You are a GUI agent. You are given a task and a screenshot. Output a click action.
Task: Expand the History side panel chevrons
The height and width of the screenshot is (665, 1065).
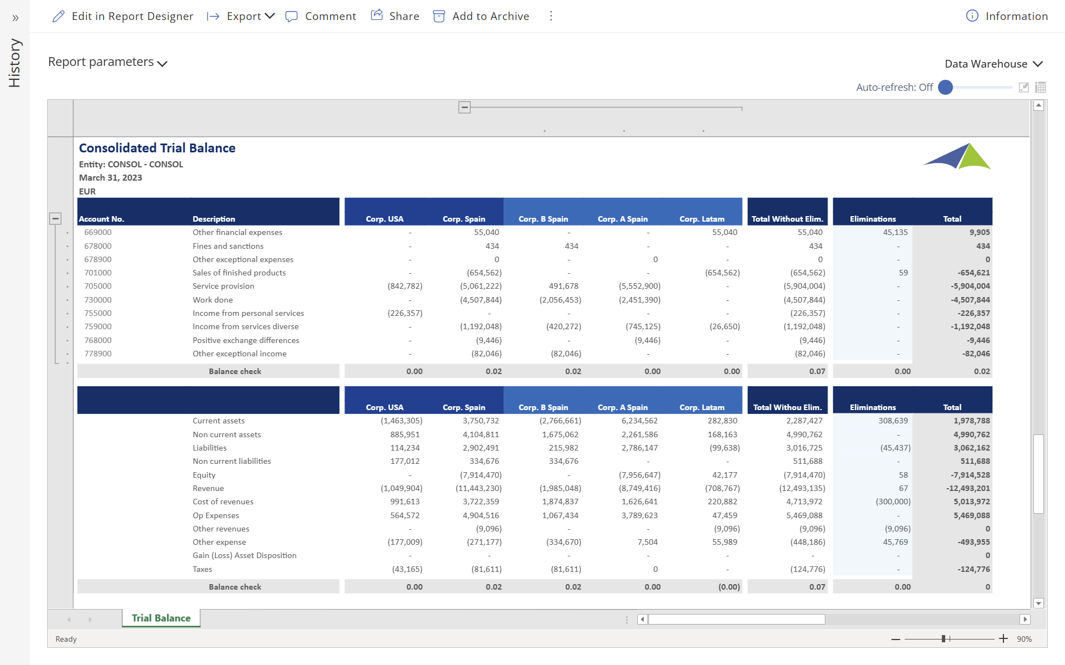[x=15, y=18]
